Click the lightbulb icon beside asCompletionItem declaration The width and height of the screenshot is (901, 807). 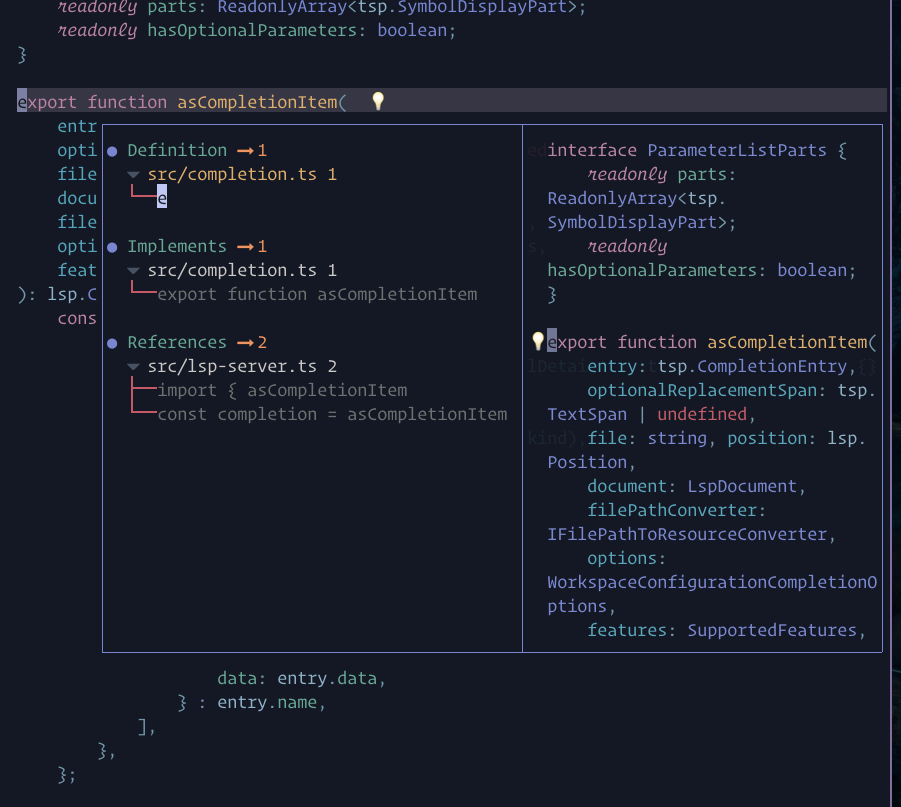tap(377, 100)
